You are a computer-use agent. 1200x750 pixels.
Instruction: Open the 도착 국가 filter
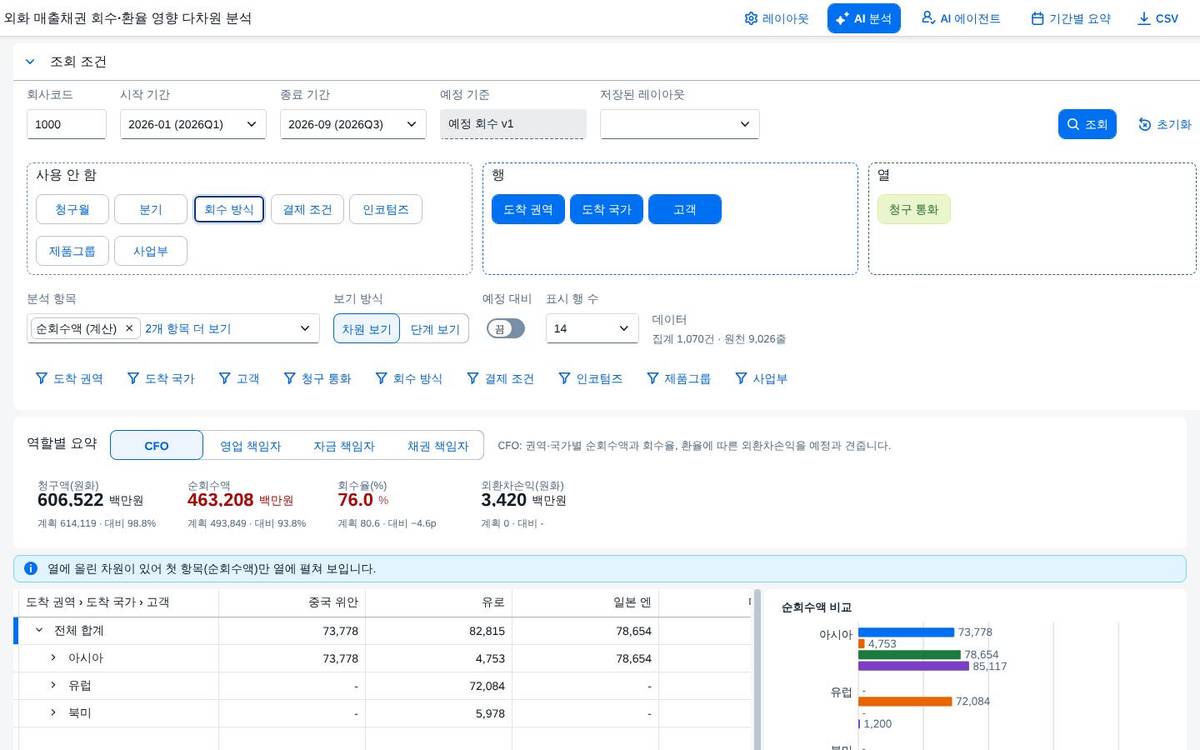(x=161, y=379)
